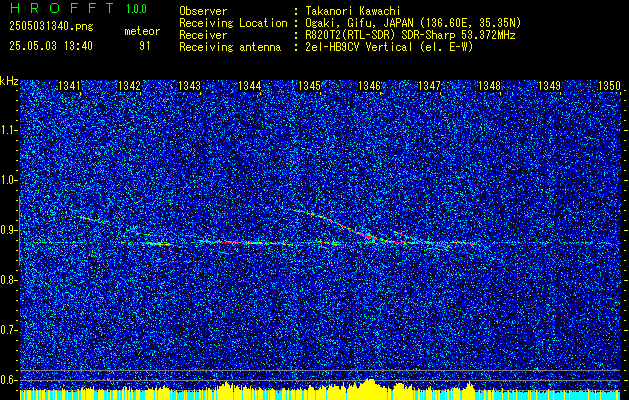This screenshot has width=629, height=400.
Task: Click R820T2(RTL-SDR) SDR-Sharp 53.372MHz text
Action: coord(410,35)
